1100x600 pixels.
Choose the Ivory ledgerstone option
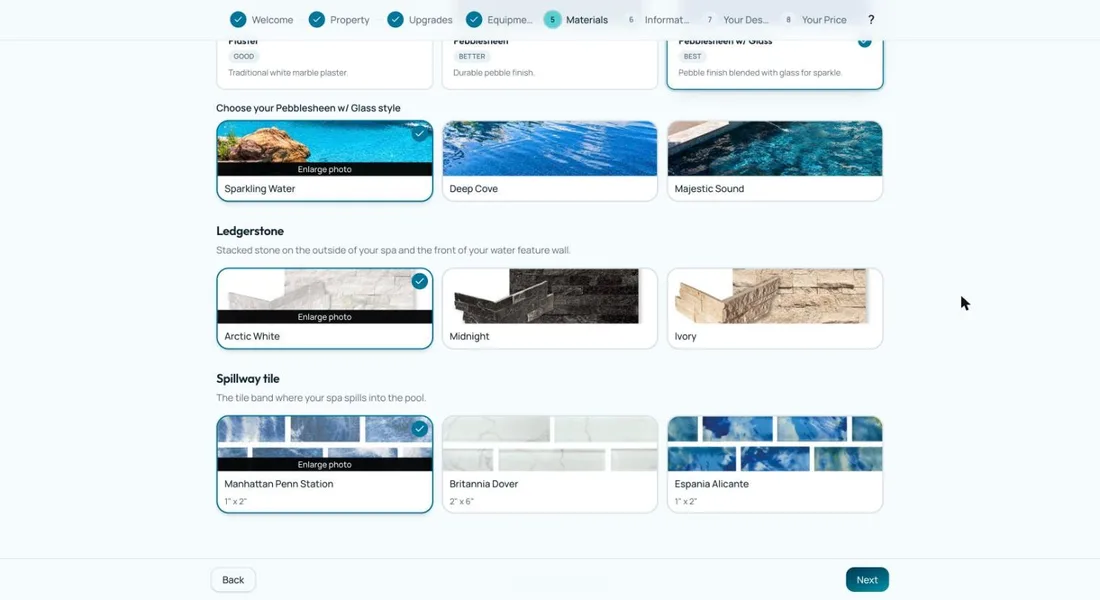[x=775, y=308]
